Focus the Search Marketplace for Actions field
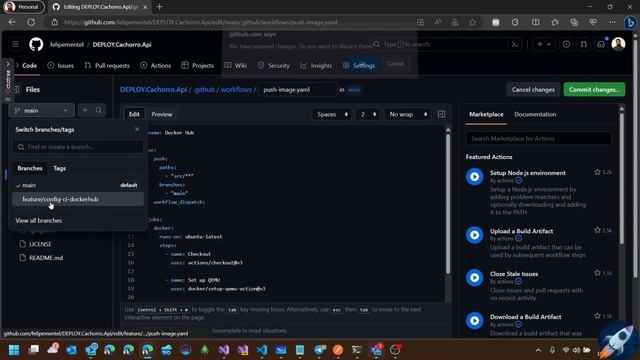This screenshot has width=640, height=360. coord(539,138)
